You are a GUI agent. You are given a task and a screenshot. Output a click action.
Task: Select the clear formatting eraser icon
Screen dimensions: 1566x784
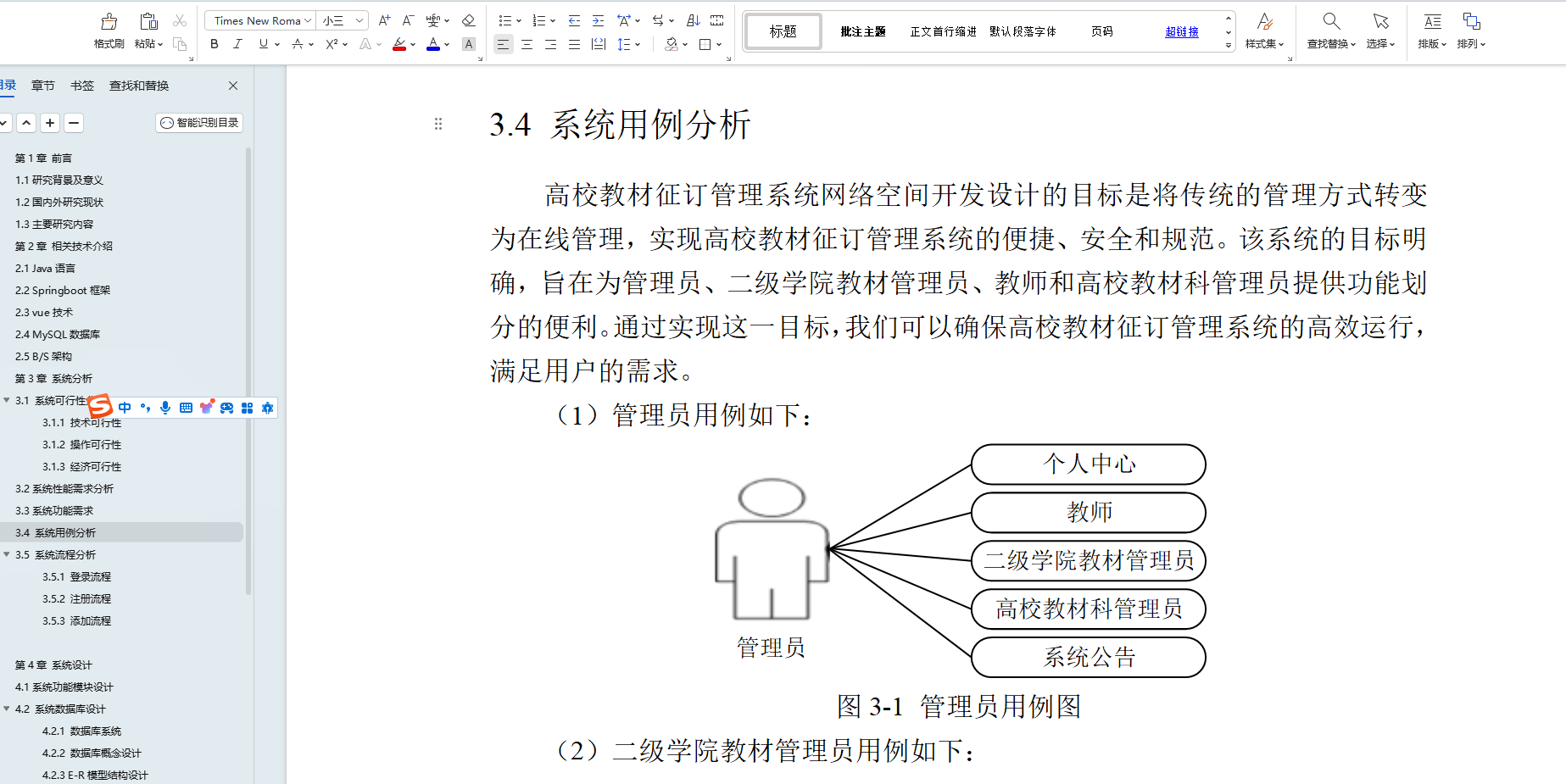click(x=469, y=19)
